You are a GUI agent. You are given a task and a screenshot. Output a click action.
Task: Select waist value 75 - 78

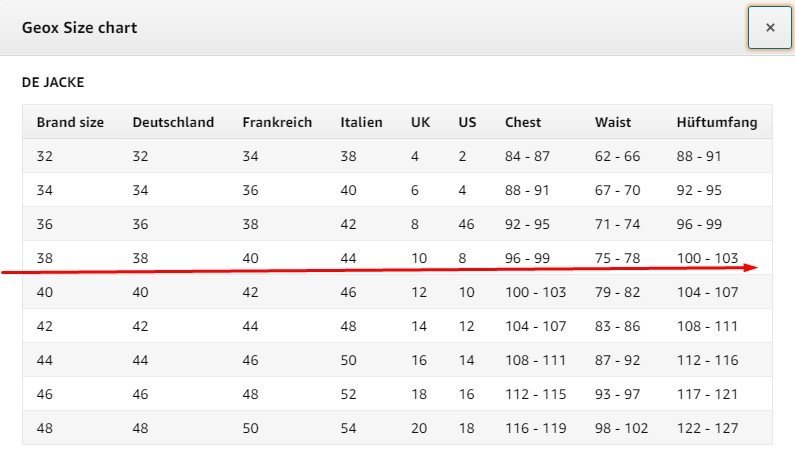[617, 258]
